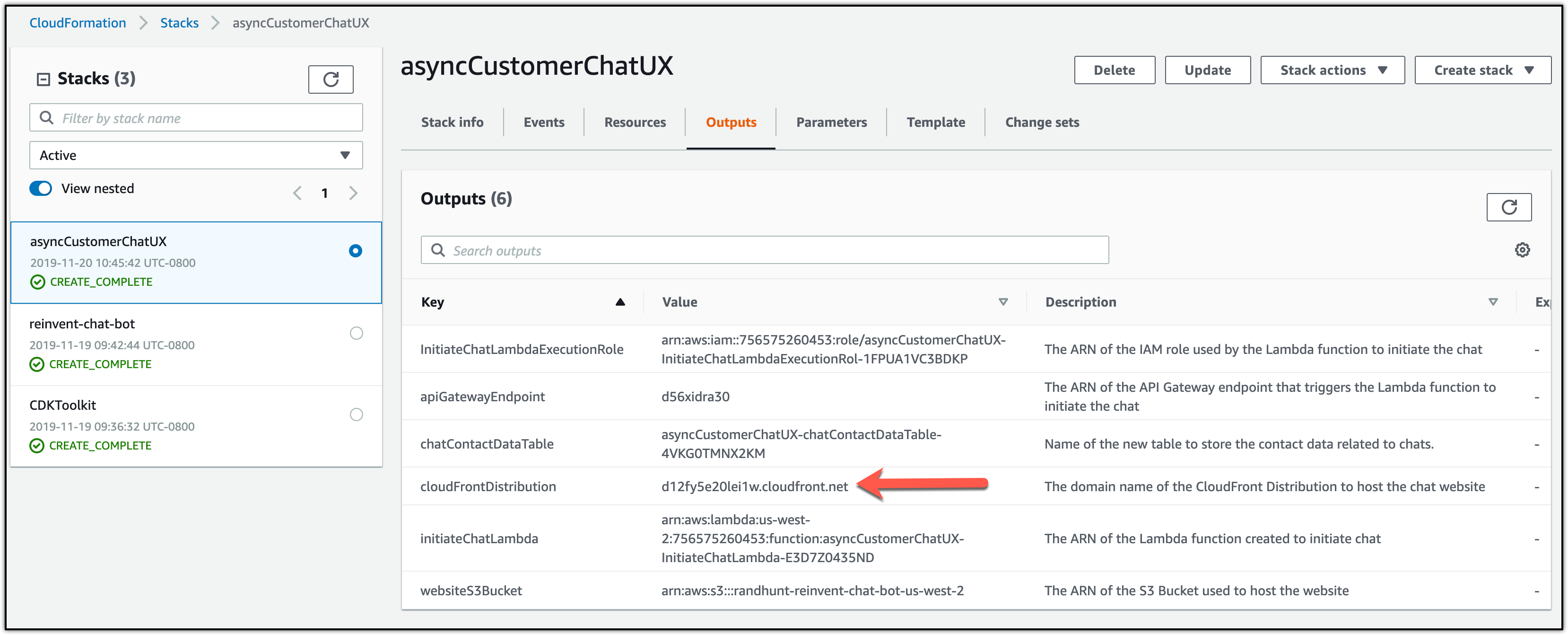Viewport: 1568px width, 635px height.
Task: Go to previous stacks page
Action: click(x=297, y=193)
